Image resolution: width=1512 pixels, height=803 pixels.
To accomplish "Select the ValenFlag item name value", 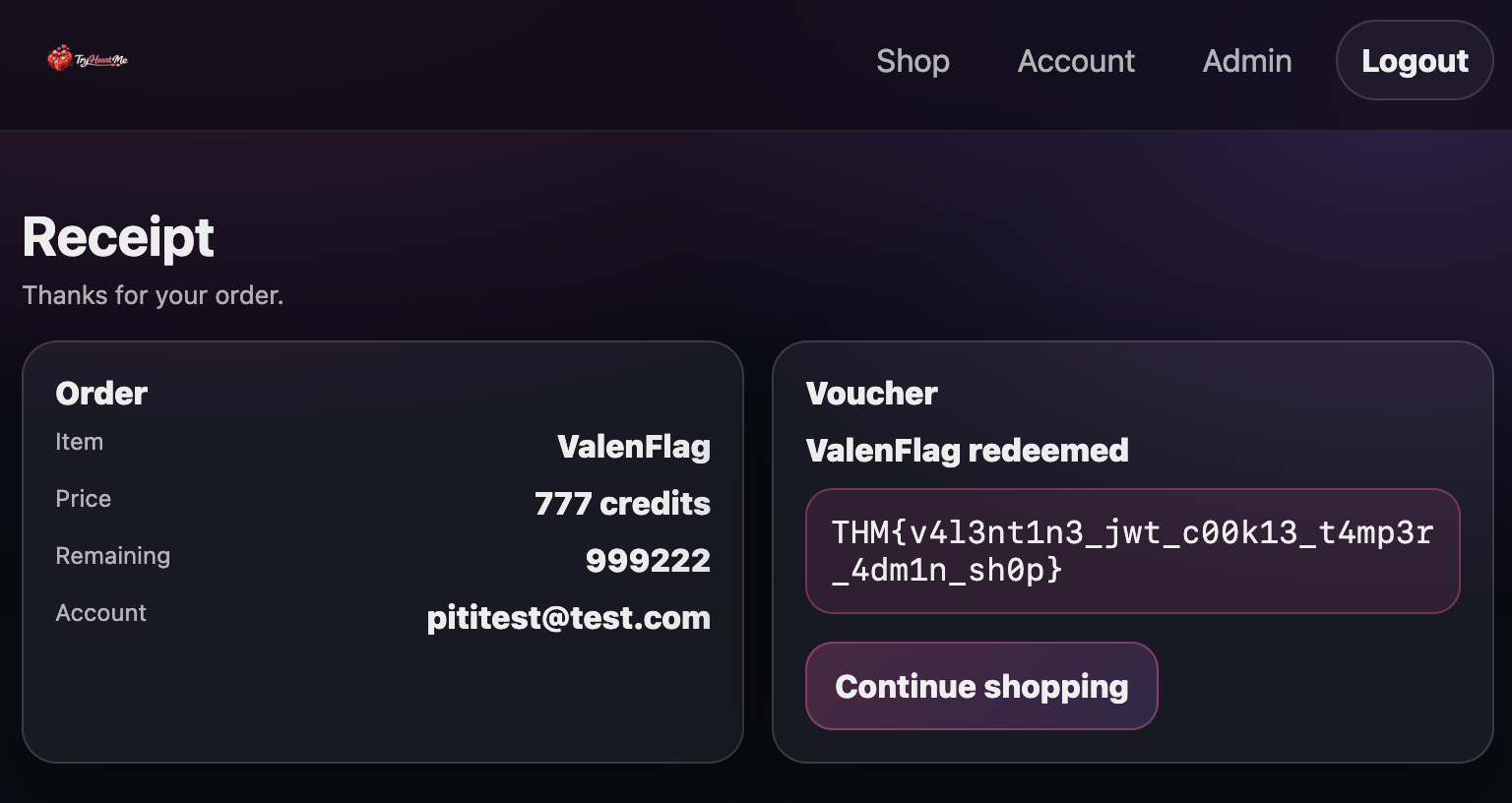I will (x=634, y=447).
